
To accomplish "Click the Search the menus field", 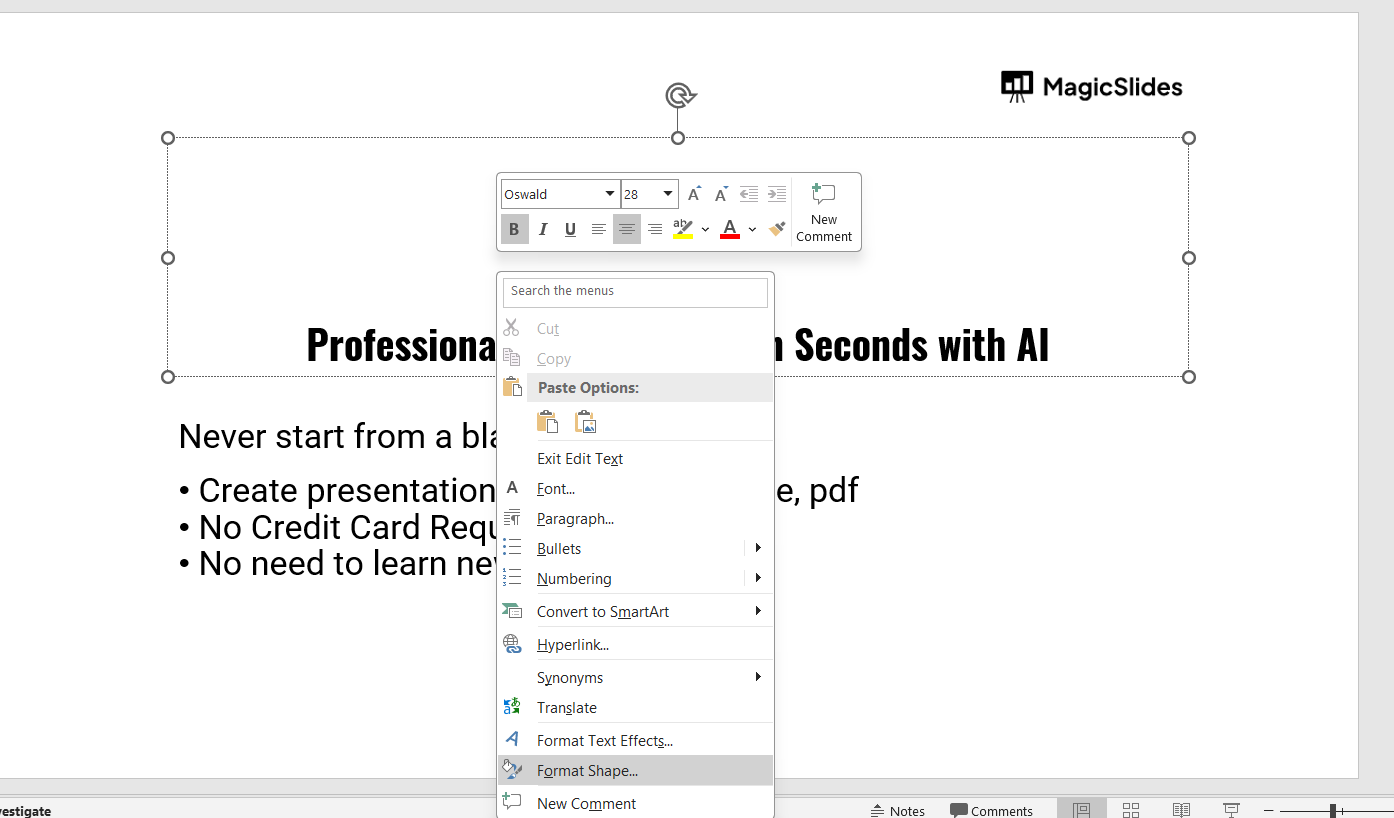I will 635,292.
